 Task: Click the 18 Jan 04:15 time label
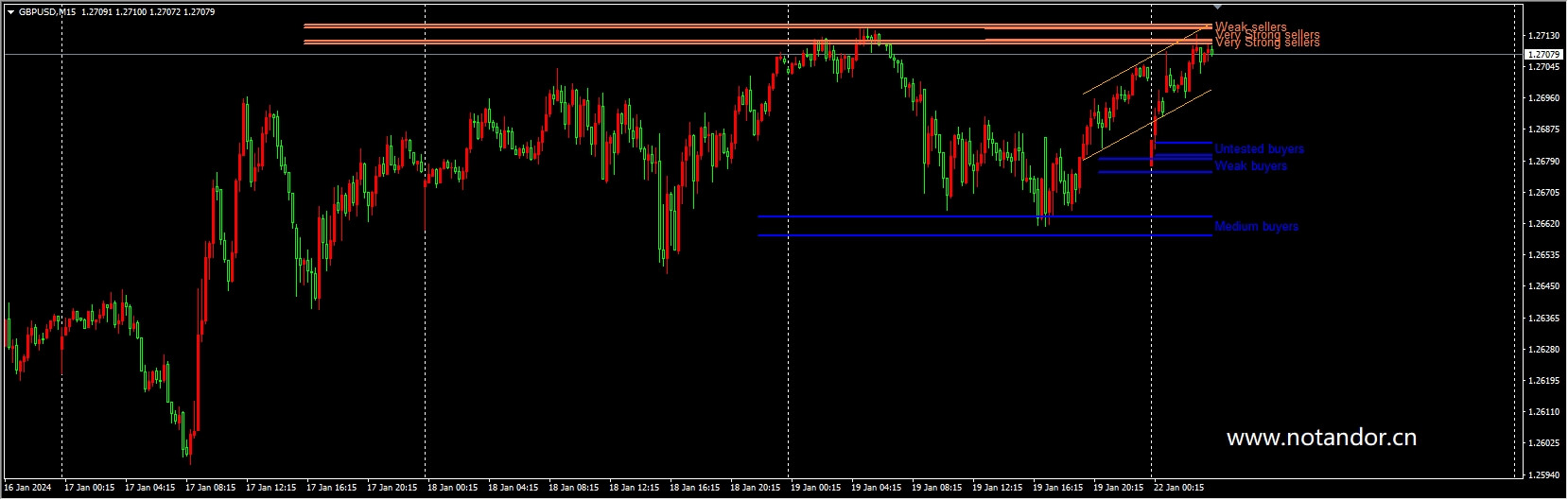pyautogui.click(x=514, y=489)
